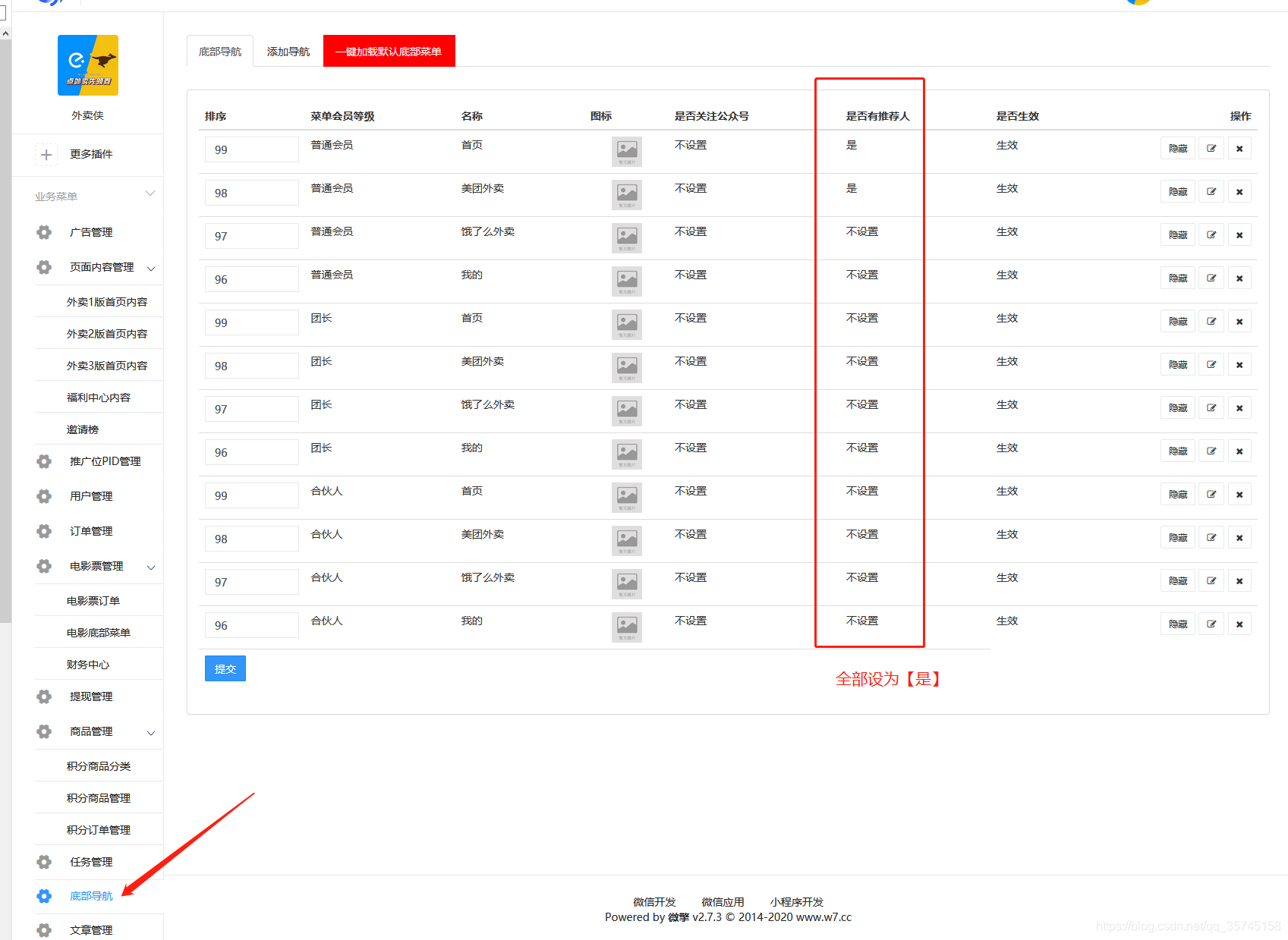Open 福利中心内容 in sidebar
Image resolution: width=1288 pixels, height=940 pixels.
coord(99,398)
